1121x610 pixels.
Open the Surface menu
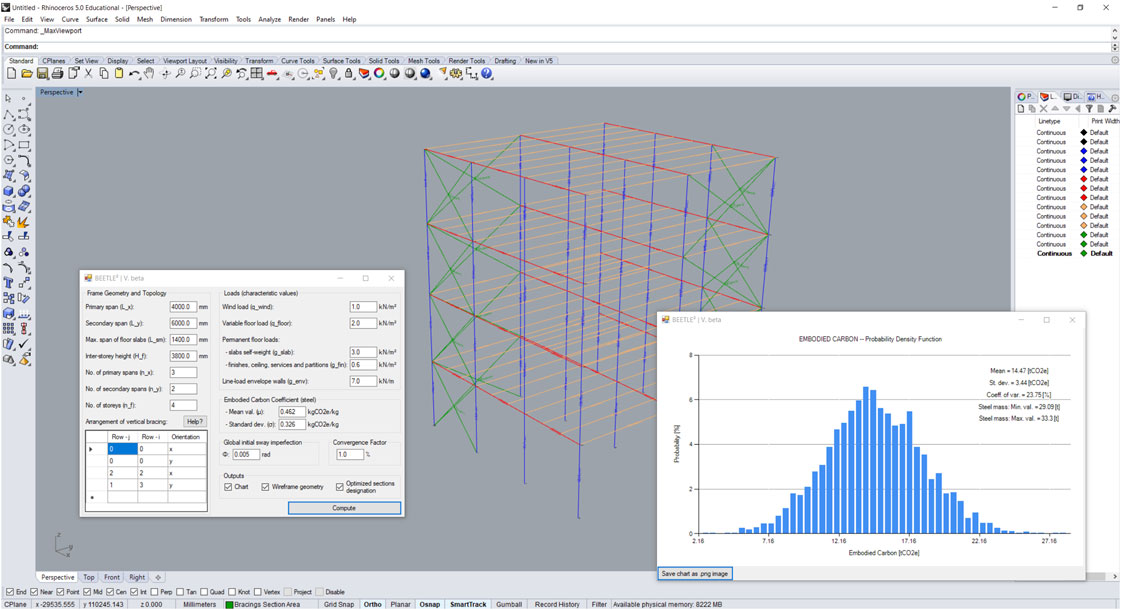pyautogui.click(x=97, y=19)
